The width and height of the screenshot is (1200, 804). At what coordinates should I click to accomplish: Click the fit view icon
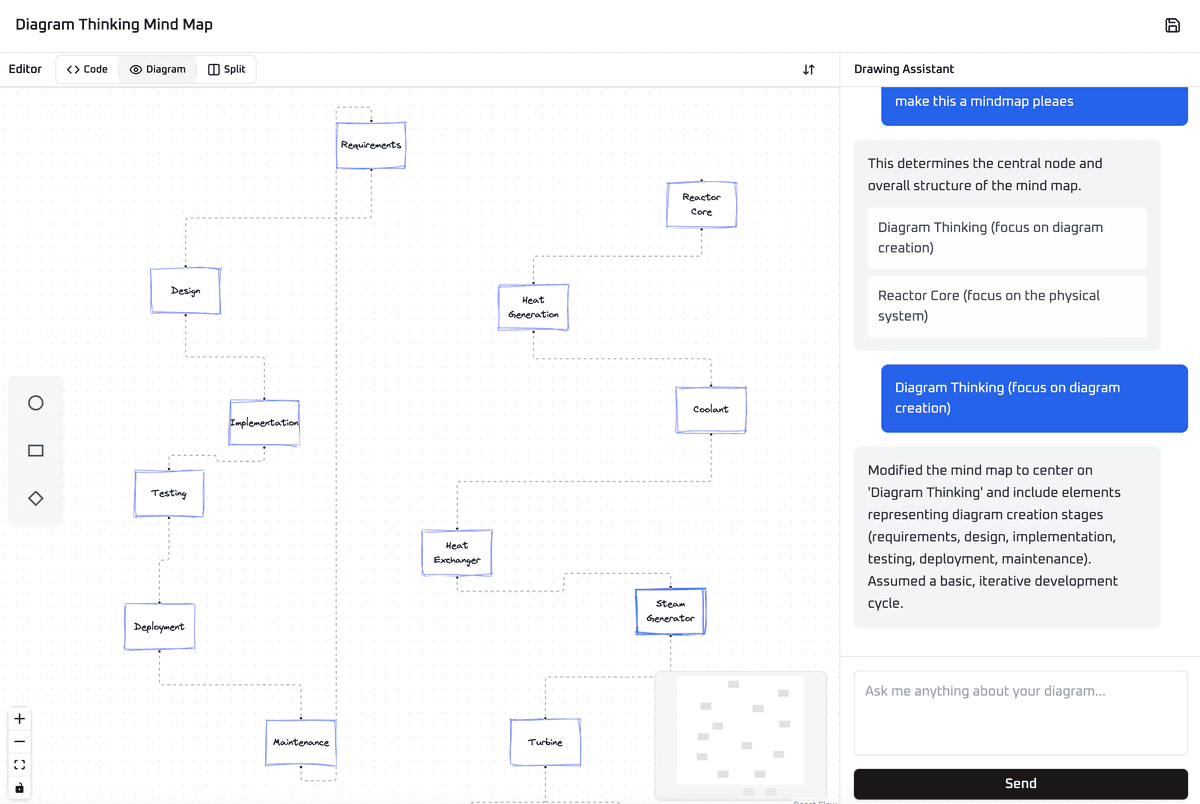(20, 765)
